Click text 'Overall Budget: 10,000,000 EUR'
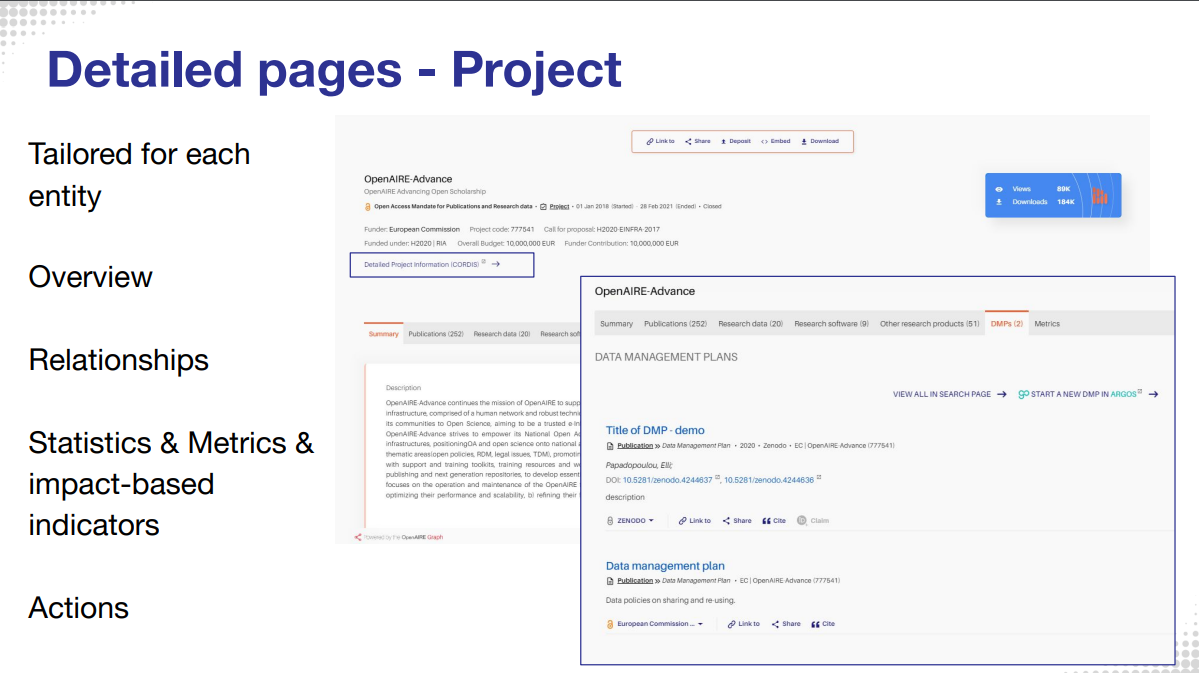The height and width of the screenshot is (673, 1199). click(506, 244)
